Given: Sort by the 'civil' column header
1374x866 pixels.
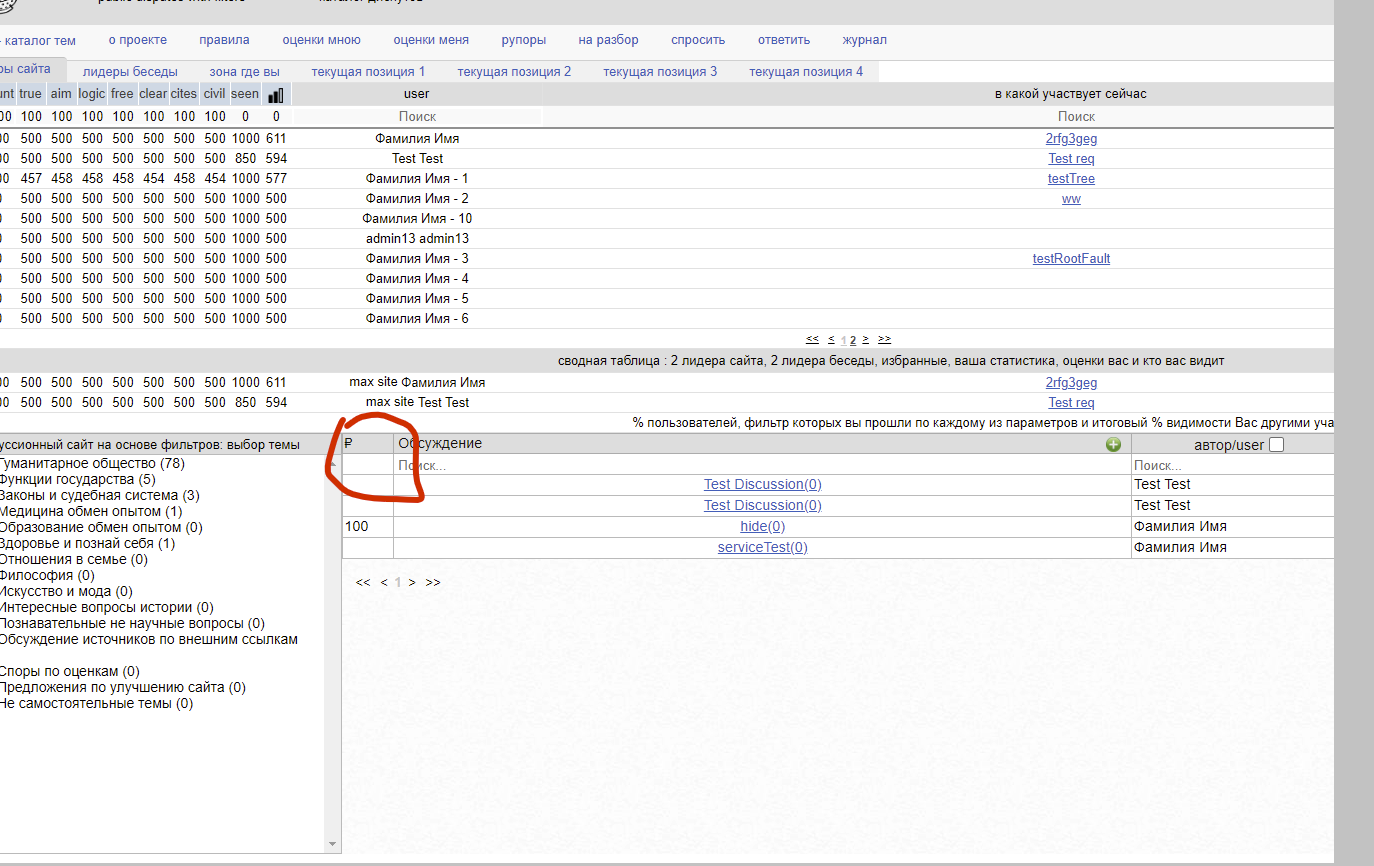Looking at the screenshot, I should (x=214, y=94).
